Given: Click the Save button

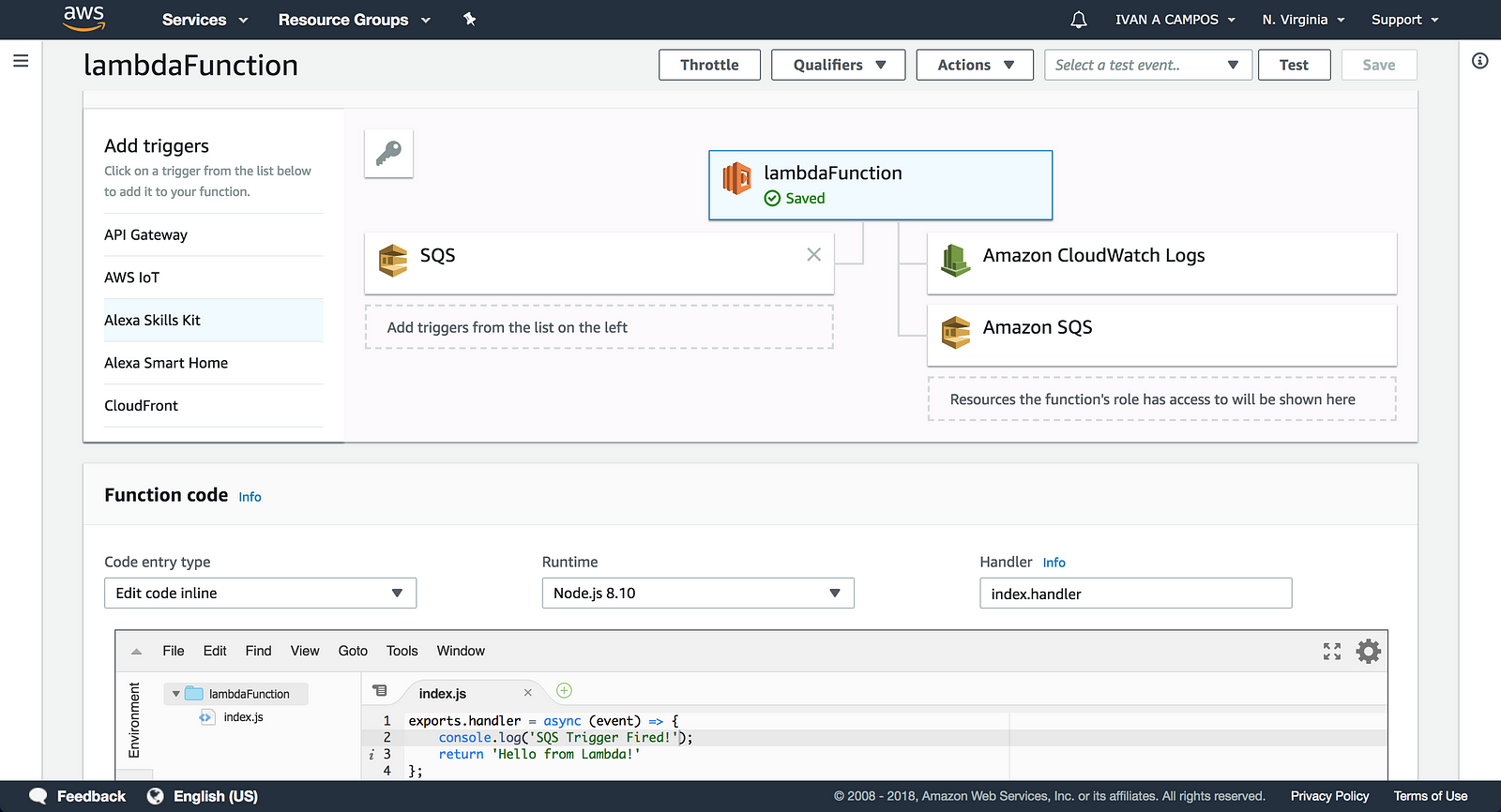Looking at the screenshot, I should pos(1378,65).
